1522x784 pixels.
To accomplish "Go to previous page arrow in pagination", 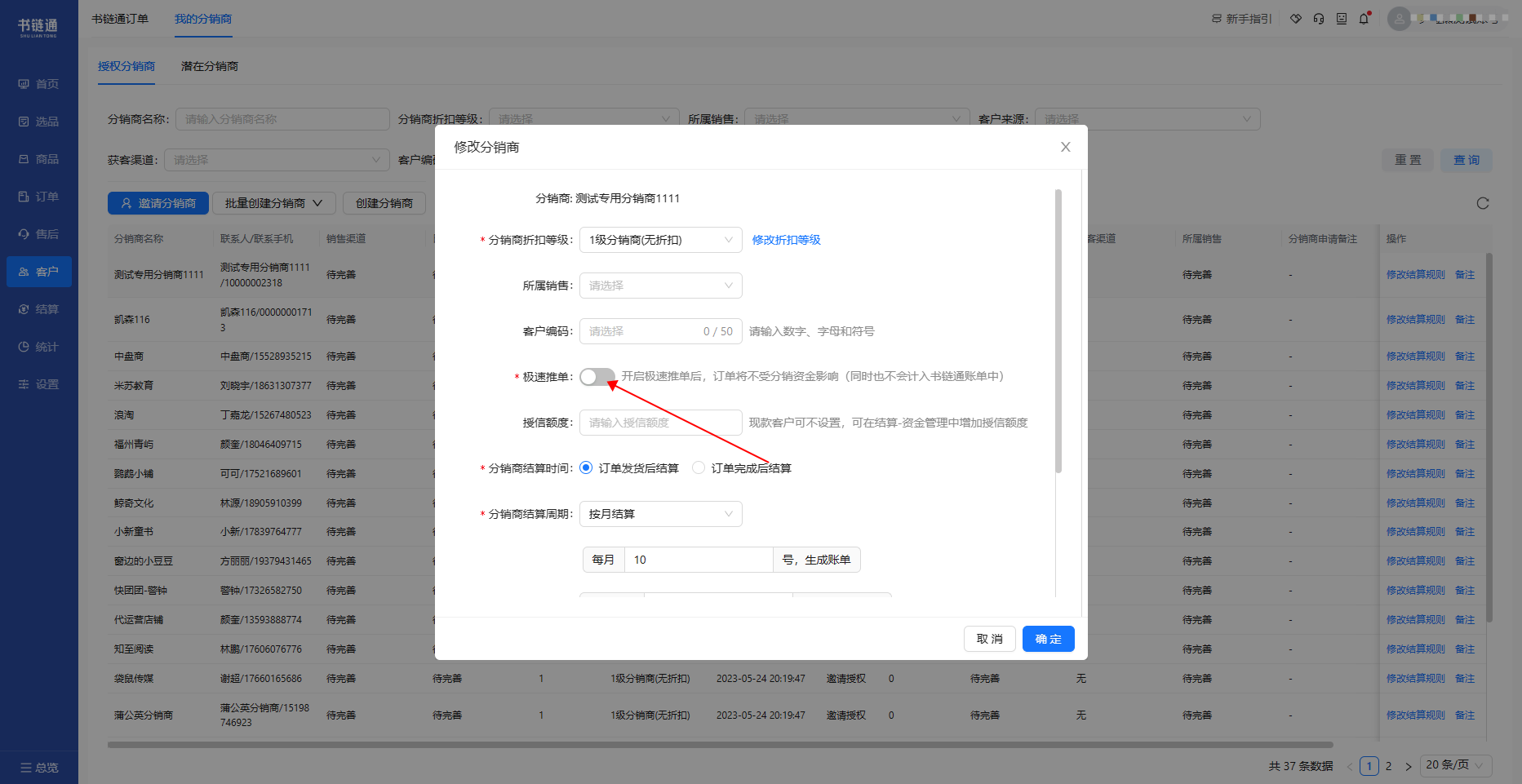I will click(x=1350, y=766).
